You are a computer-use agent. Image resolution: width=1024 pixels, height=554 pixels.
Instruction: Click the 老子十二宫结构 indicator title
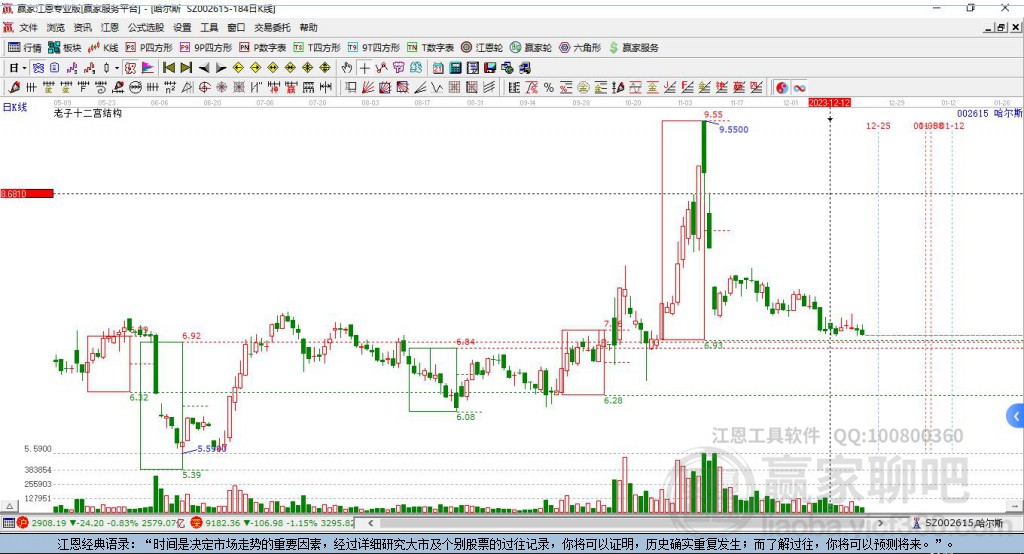point(88,113)
